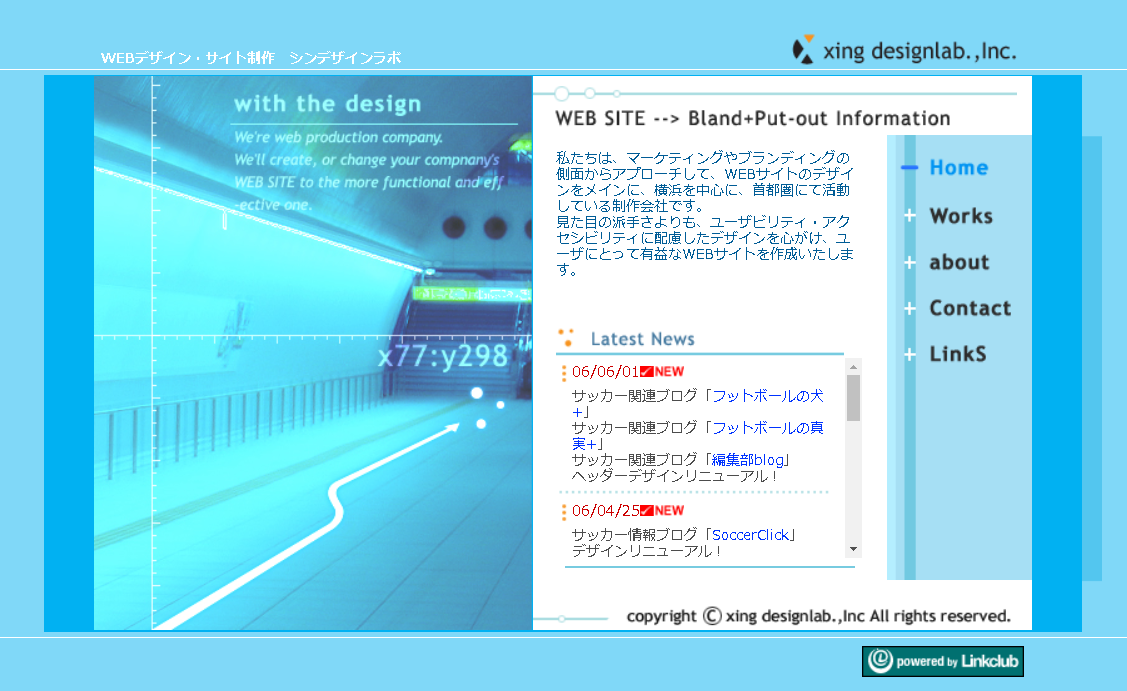Click the NEW badge next to 06/04/25
This screenshot has height=691, width=1127.
click(662, 511)
